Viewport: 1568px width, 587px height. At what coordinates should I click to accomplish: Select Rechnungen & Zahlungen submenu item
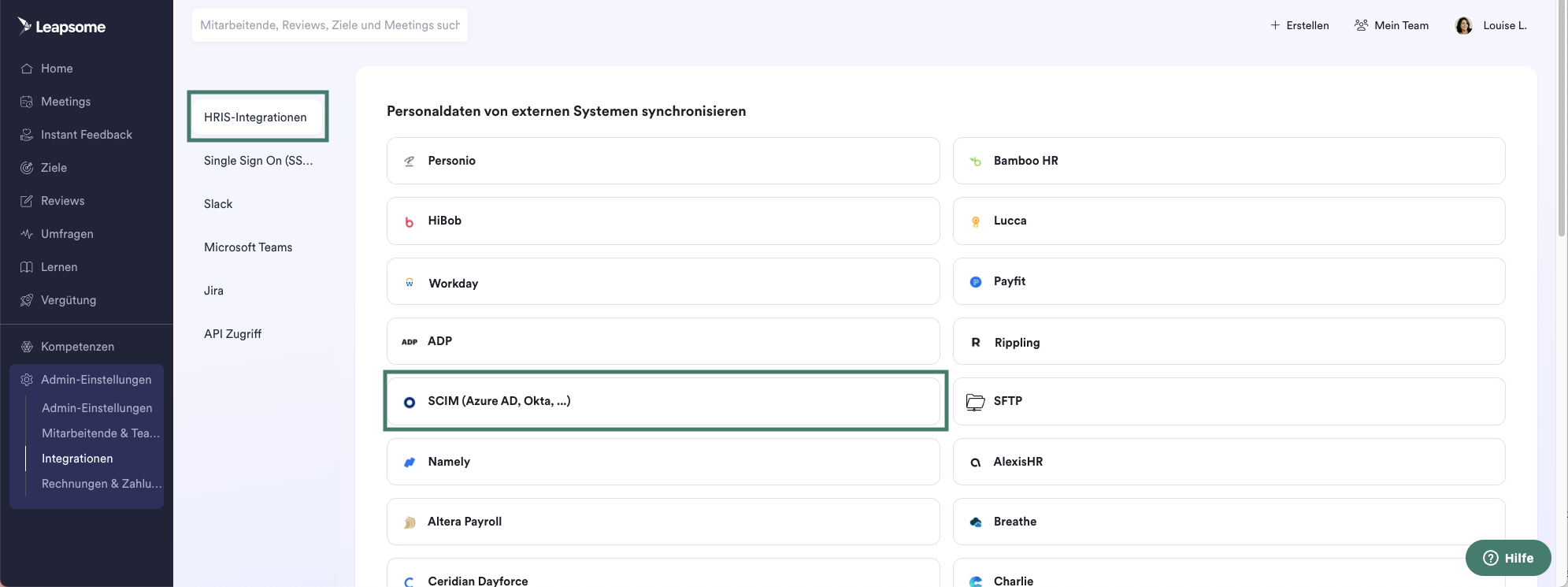coord(102,484)
